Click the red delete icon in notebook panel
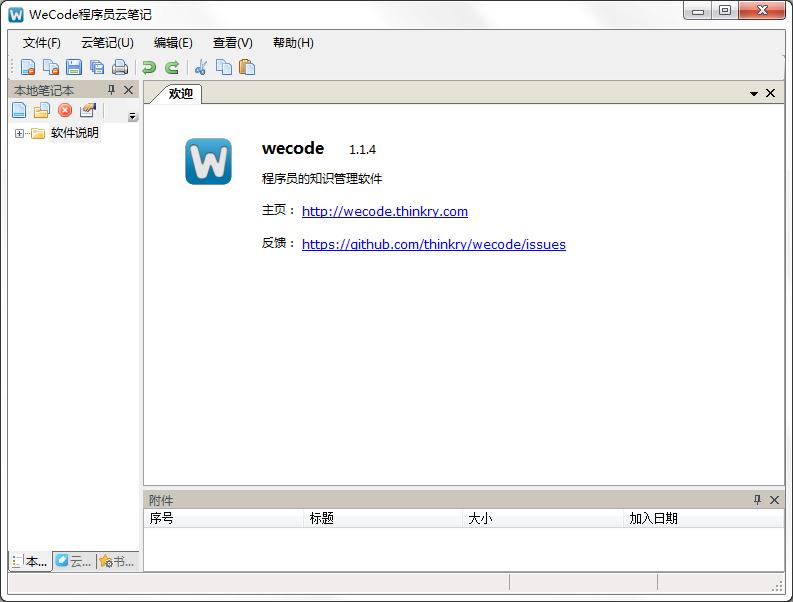 pos(65,110)
